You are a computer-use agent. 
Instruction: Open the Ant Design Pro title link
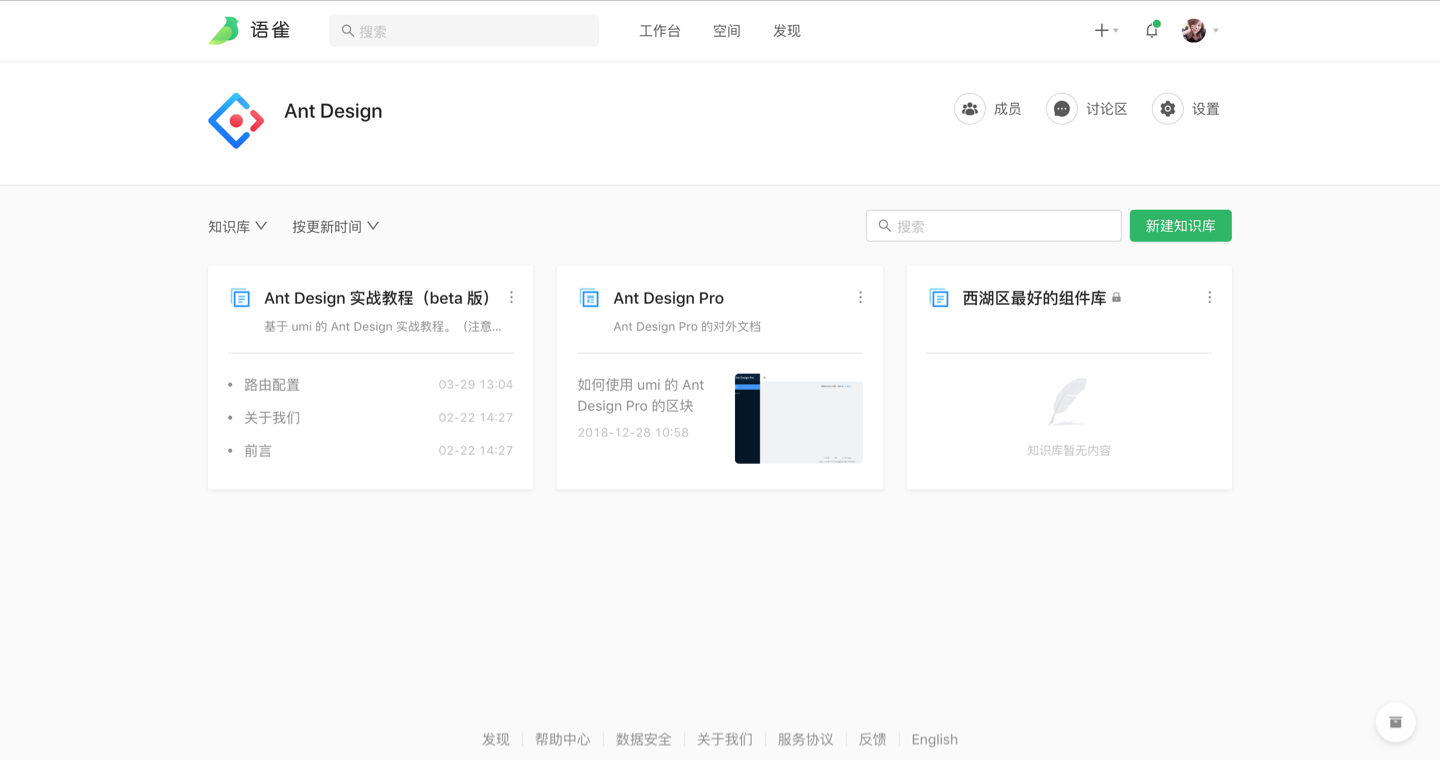click(668, 298)
